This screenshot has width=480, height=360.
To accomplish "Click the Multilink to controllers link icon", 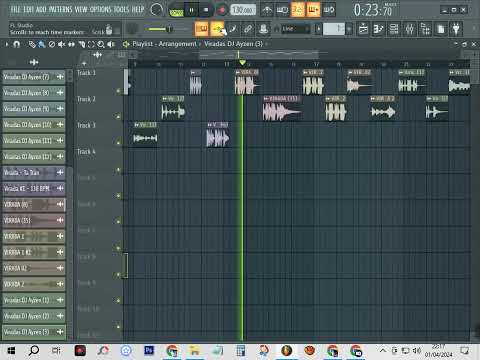I will tap(248, 29).
